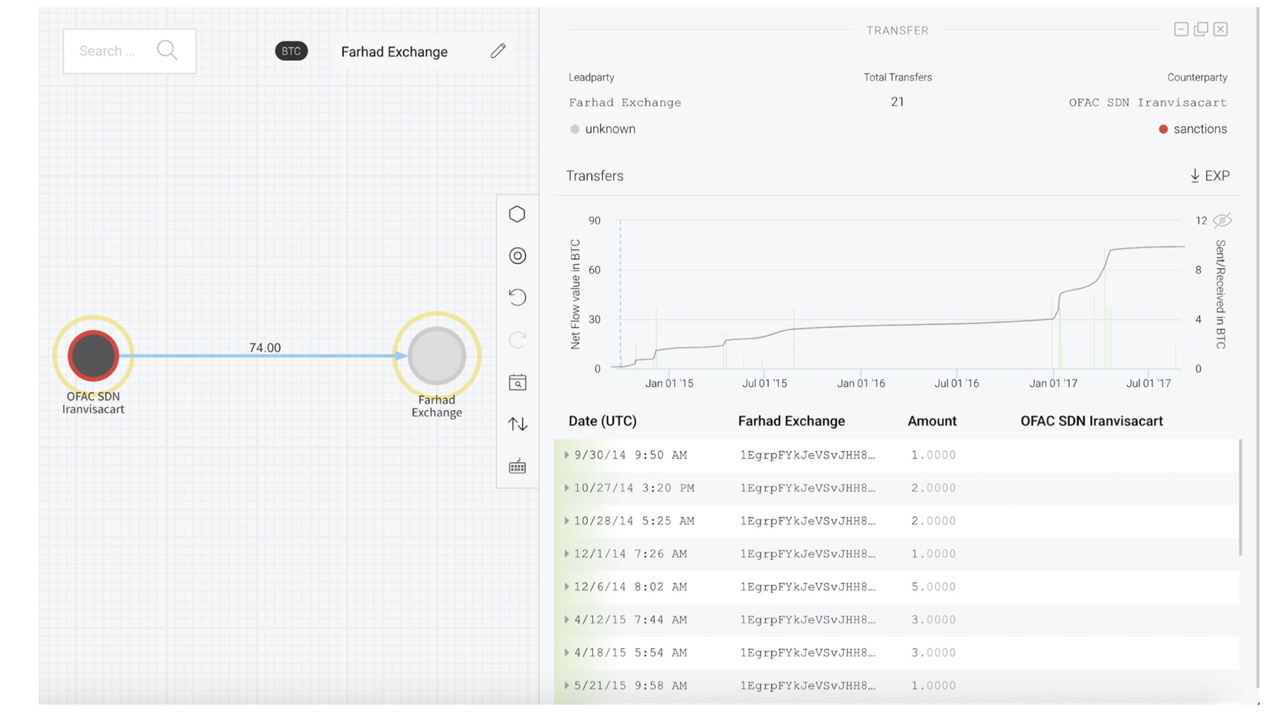
Task: Expand the 4/18/15 5:54 AM row
Action: [x=567, y=653]
